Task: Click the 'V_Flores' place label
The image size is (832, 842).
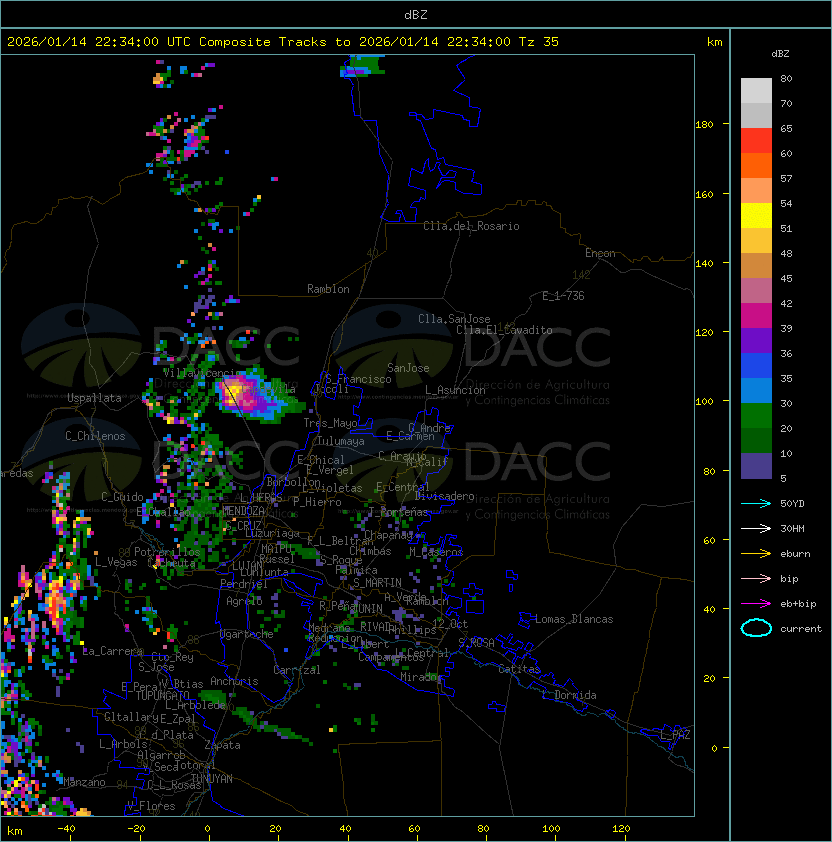Action: pos(151,806)
